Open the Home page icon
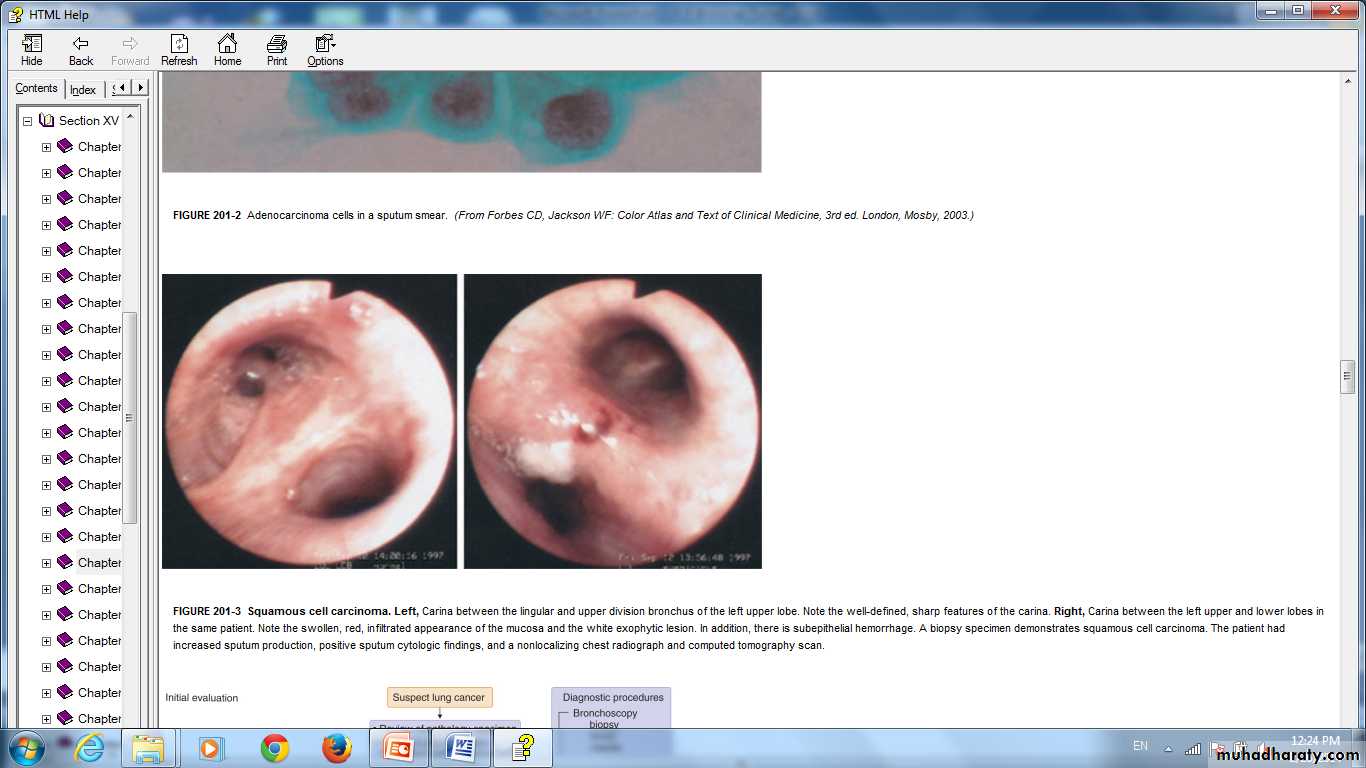The image size is (1366, 768). (x=227, y=50)
